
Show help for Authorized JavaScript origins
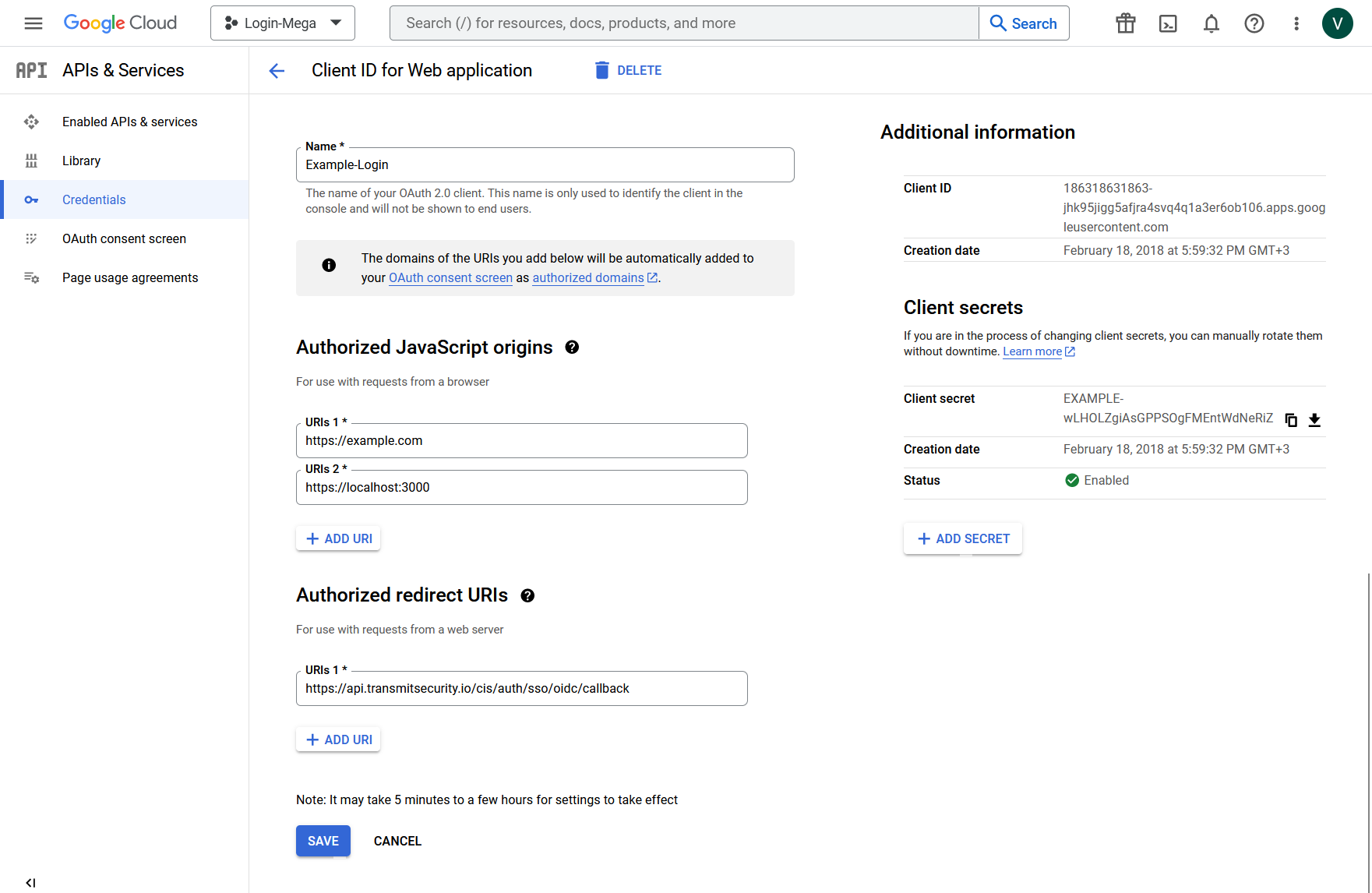pos(572,348)
